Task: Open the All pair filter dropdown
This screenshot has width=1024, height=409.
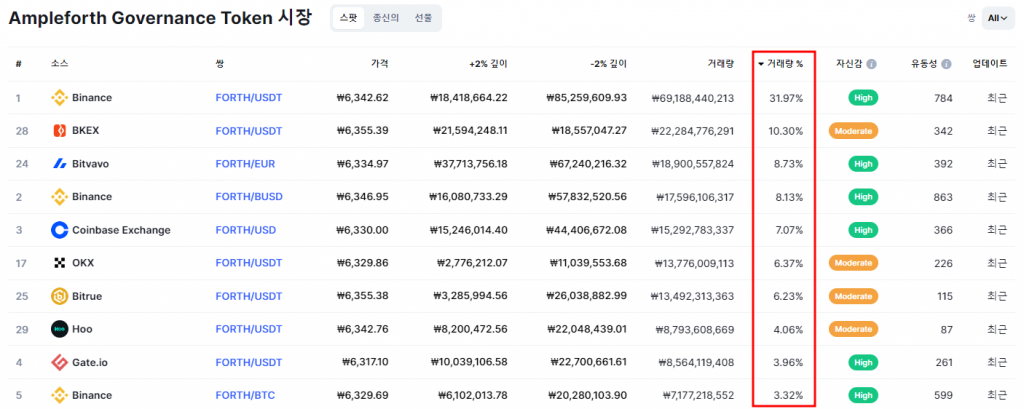Action: point(998,18)
